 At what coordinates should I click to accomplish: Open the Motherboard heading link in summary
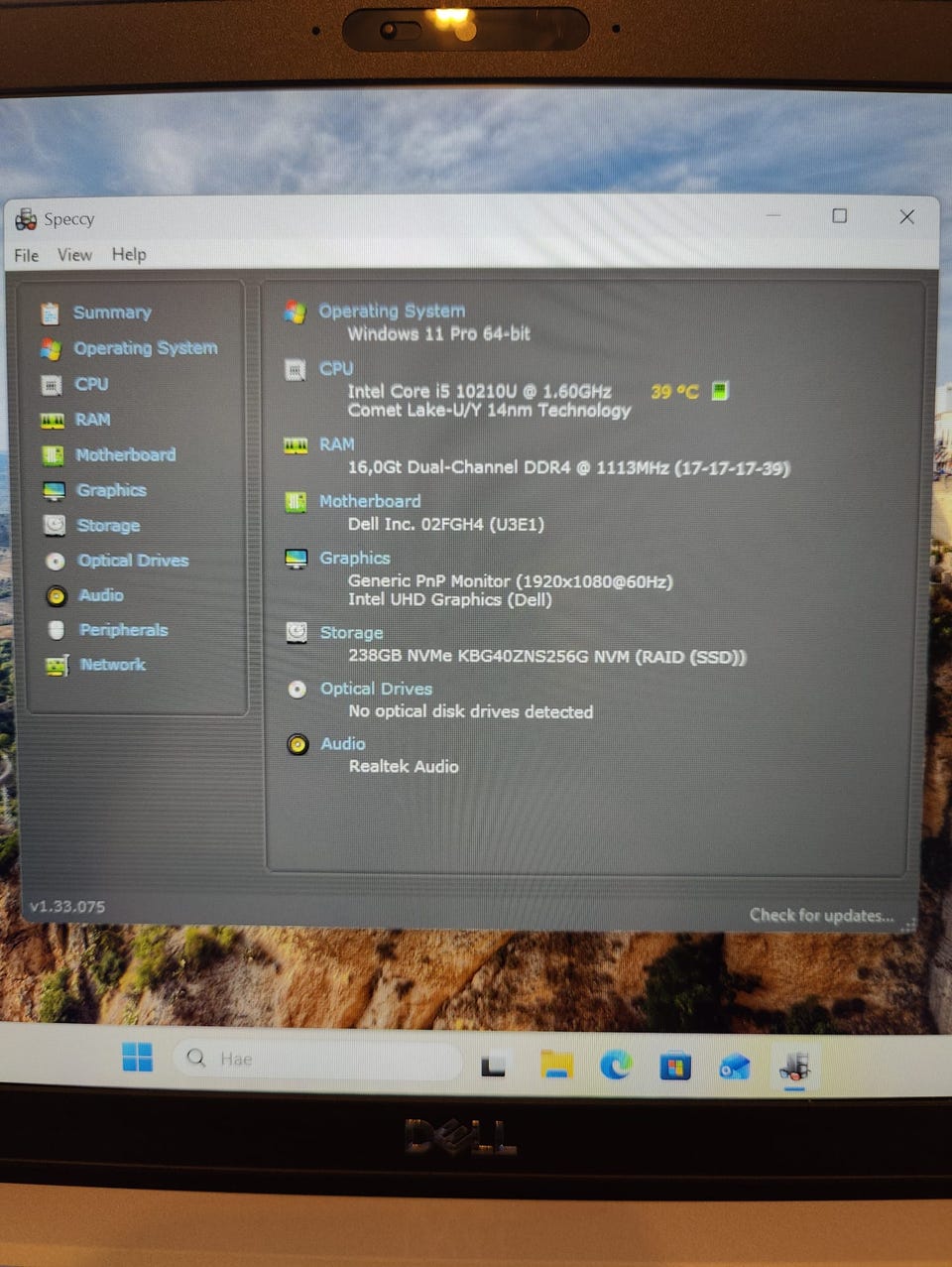370,501
